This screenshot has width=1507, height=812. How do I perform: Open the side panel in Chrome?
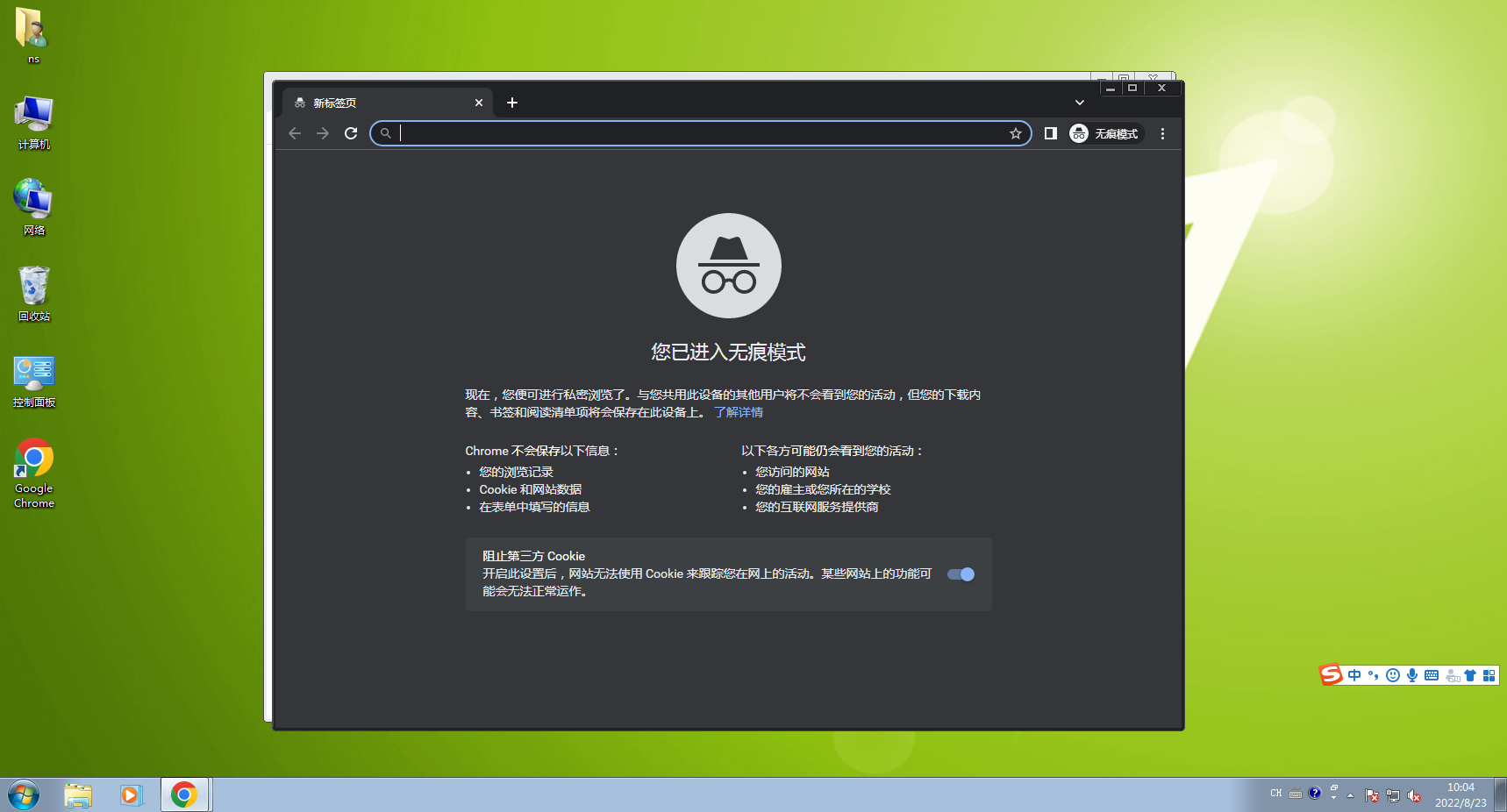(x=1050, y=133)
